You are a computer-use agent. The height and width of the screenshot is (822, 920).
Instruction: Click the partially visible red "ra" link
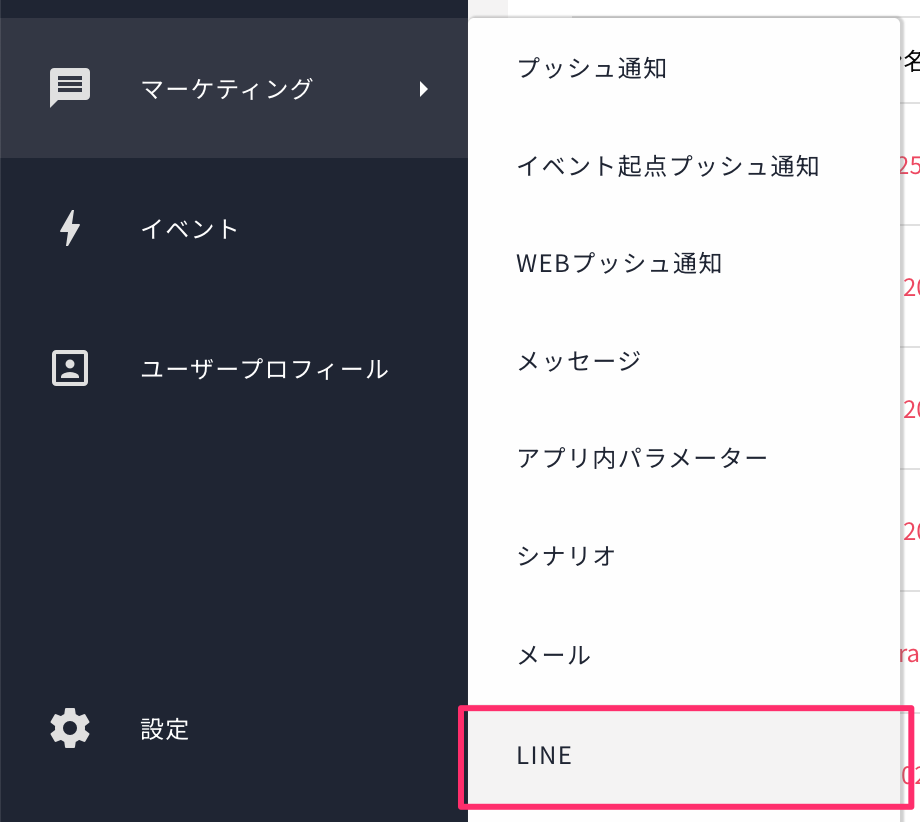pos(907,655)
